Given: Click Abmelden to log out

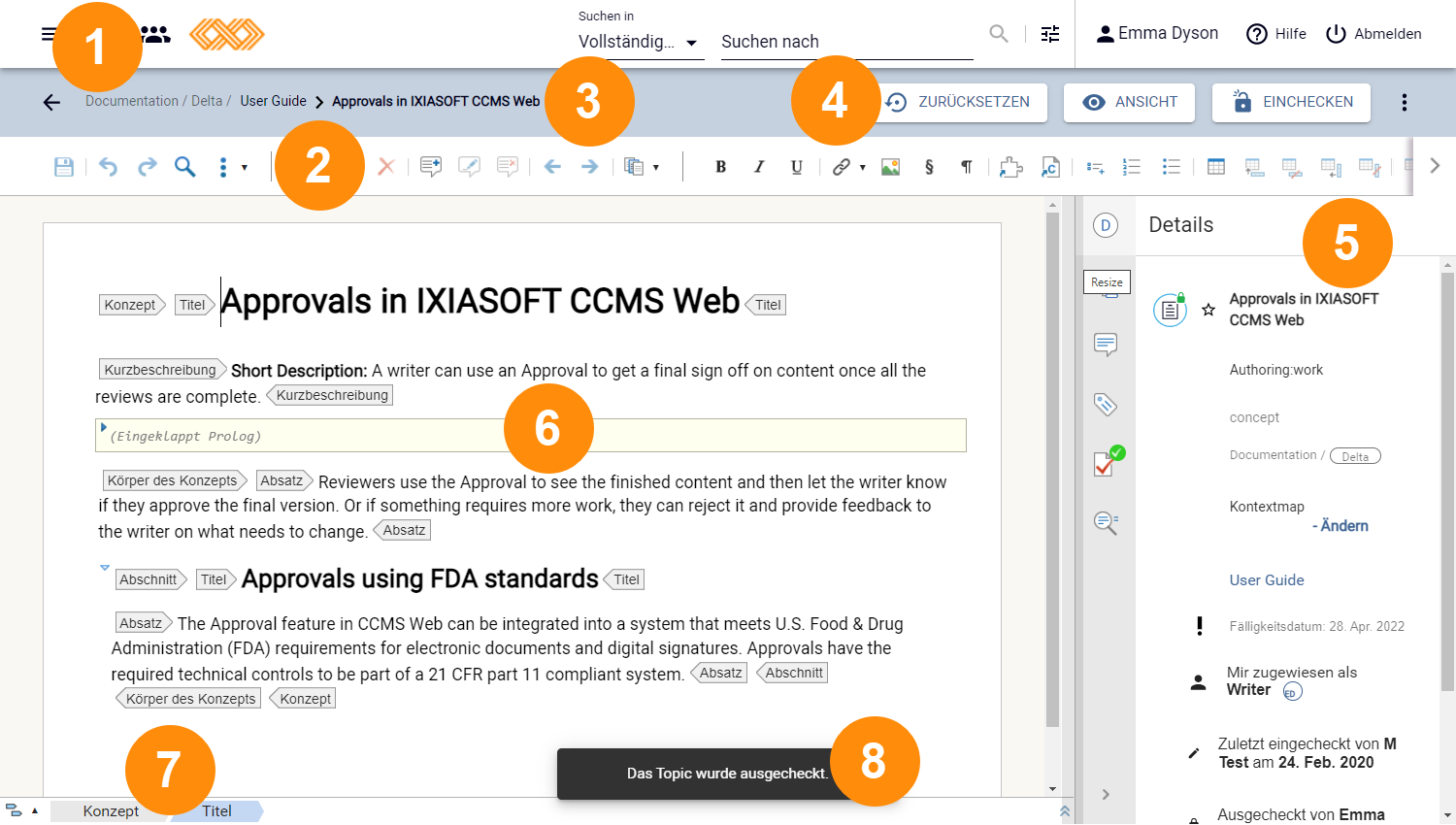Looking at the screenshot, I should (1373, 34).
